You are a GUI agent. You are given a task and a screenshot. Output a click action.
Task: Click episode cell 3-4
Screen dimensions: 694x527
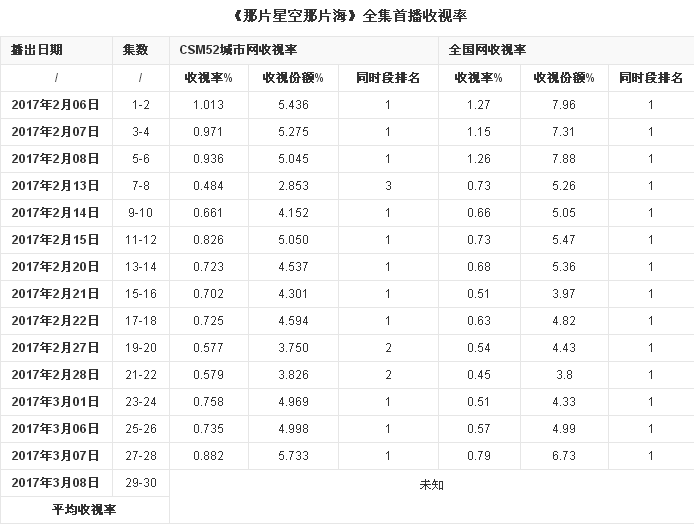[141, 132]
